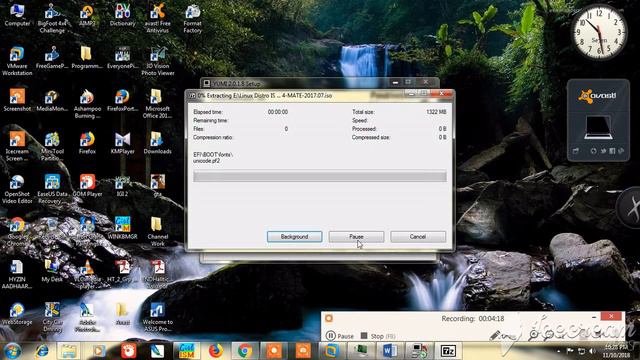Open ISM app from taskbar
This screenshot has height=360, width=640.
(x=187, y=351)
